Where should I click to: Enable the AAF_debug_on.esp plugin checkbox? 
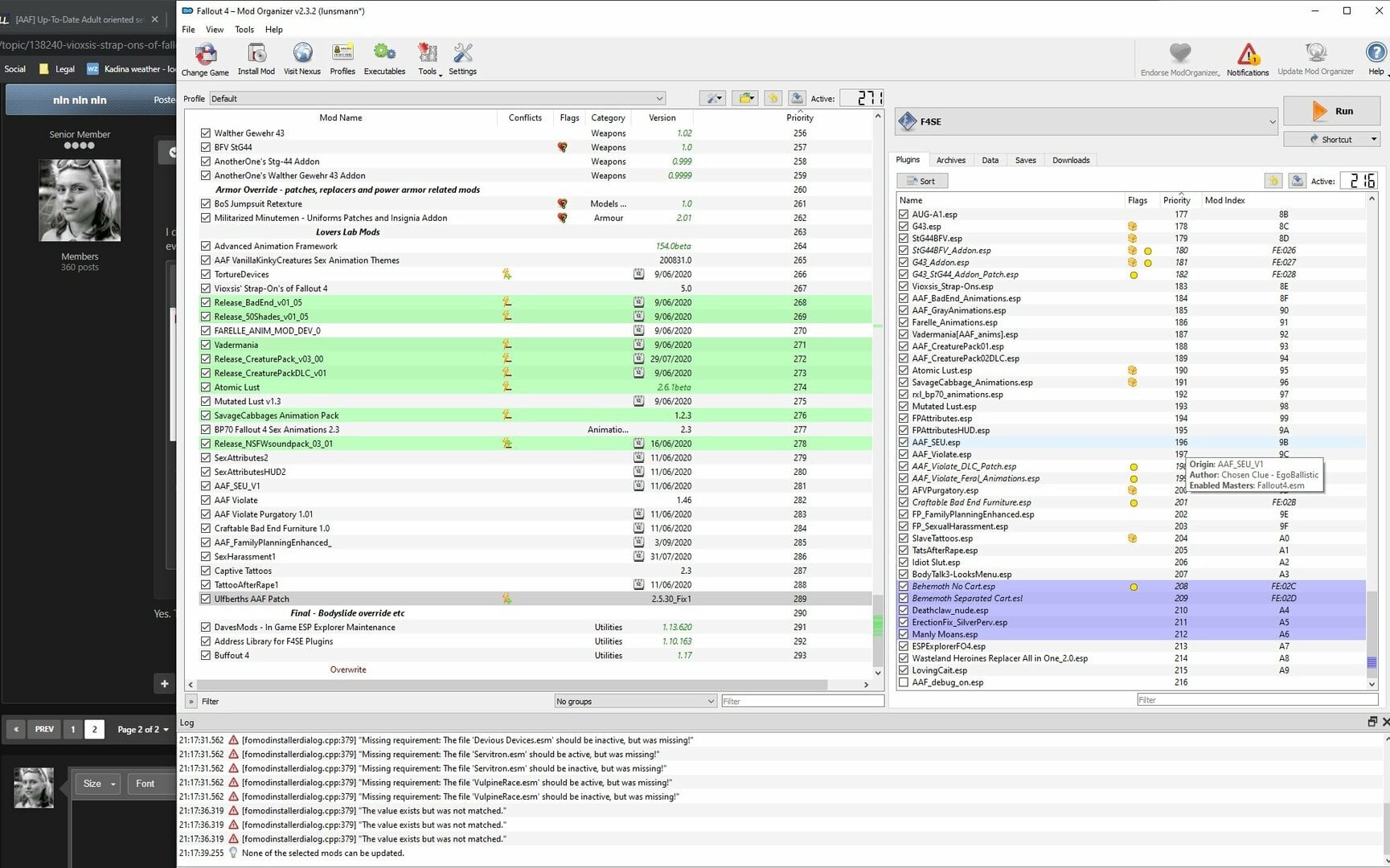point(904,682)
